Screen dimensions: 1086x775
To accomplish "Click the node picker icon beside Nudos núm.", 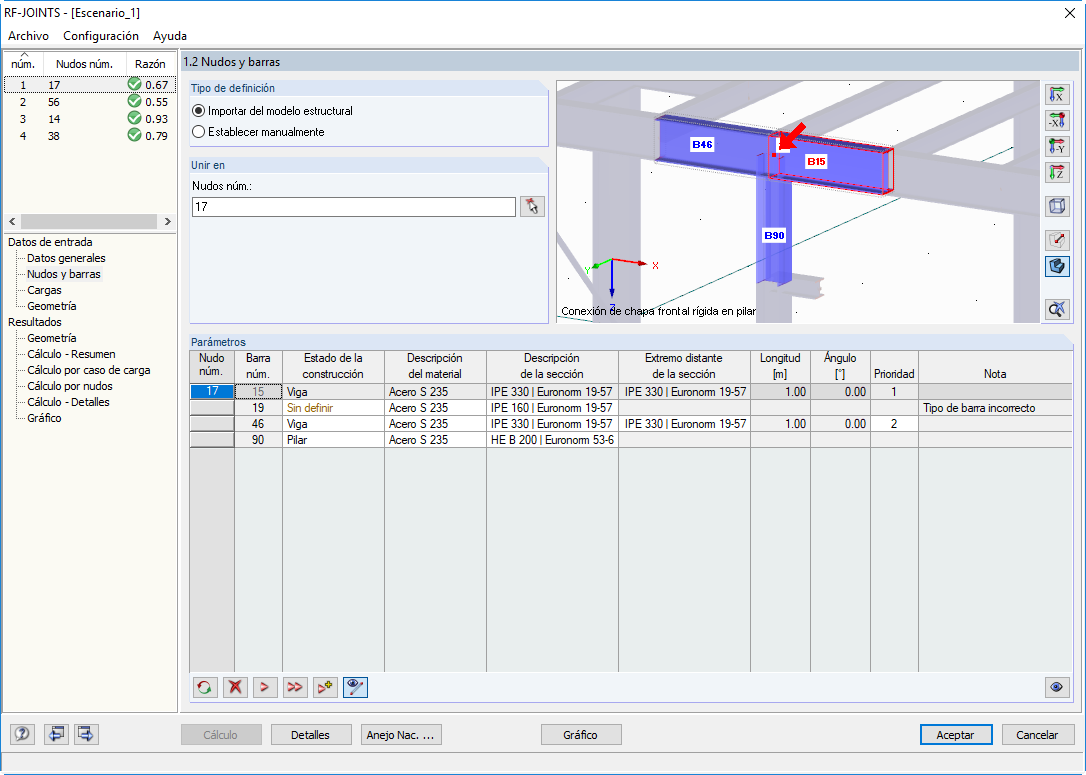I will (x=532, y=206).
